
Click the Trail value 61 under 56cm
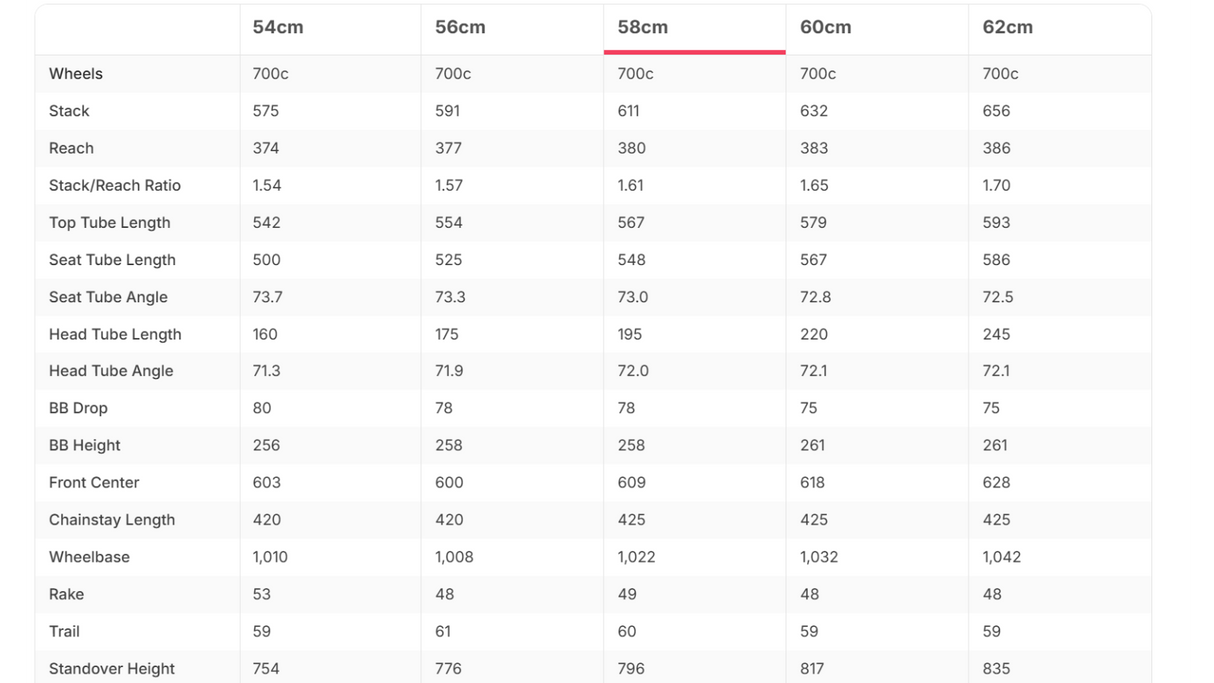[443, 632]
